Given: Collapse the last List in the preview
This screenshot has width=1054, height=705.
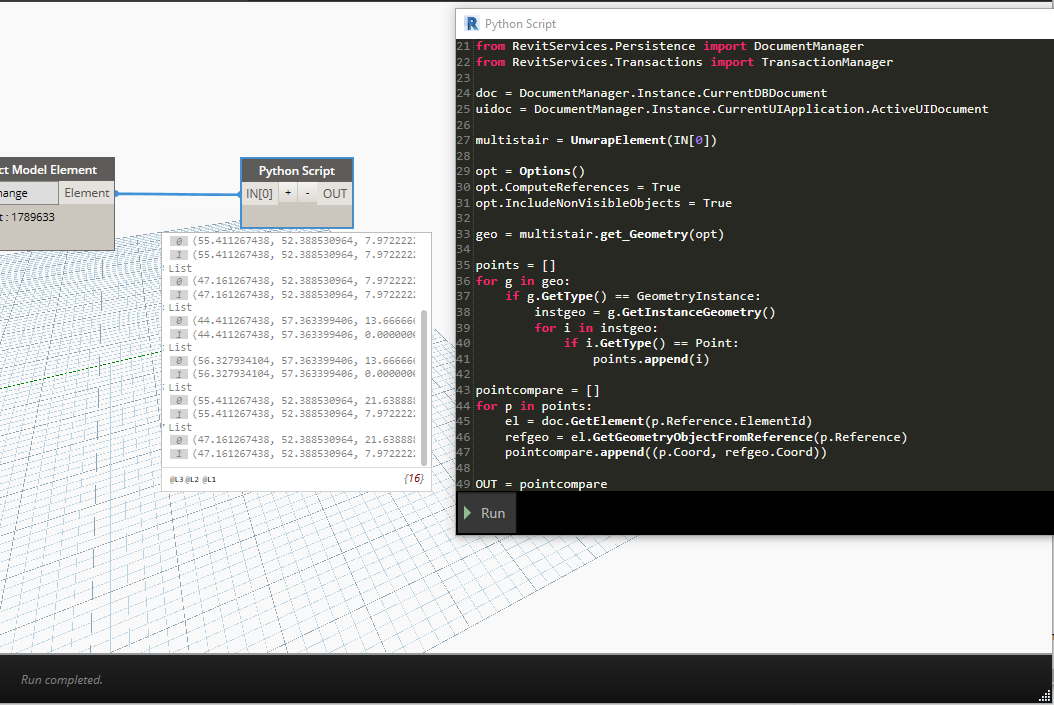Looking at the screenshot, I should click(x=180, y=427).
